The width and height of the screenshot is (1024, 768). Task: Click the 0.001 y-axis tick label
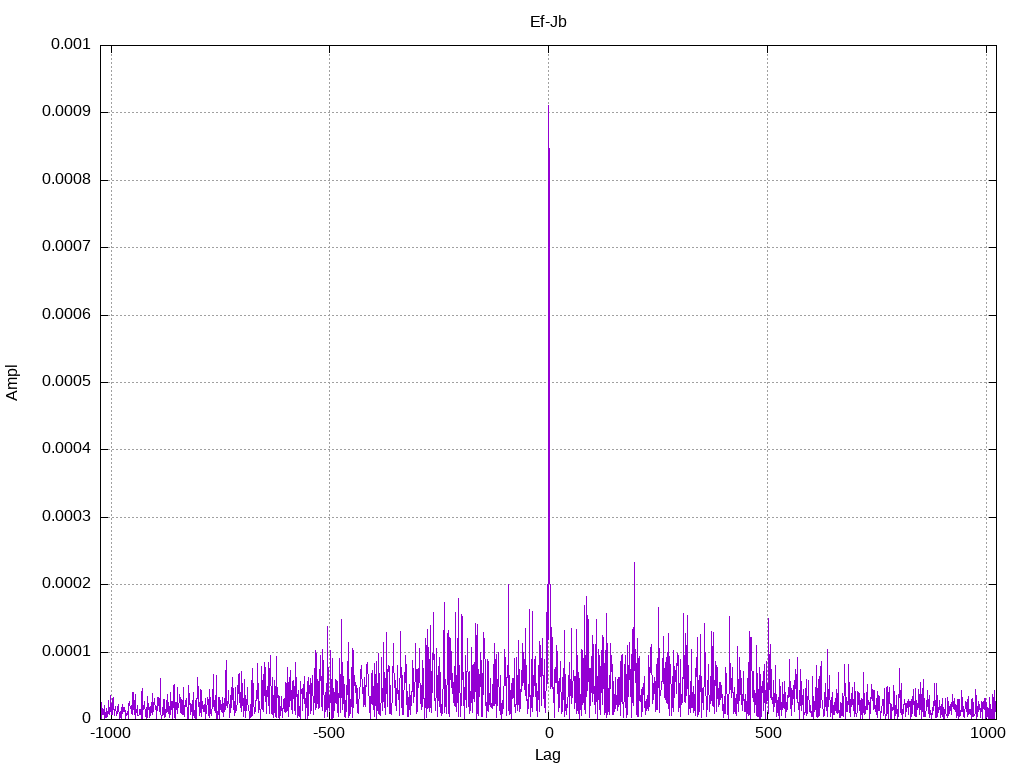[x=71, y=44]
